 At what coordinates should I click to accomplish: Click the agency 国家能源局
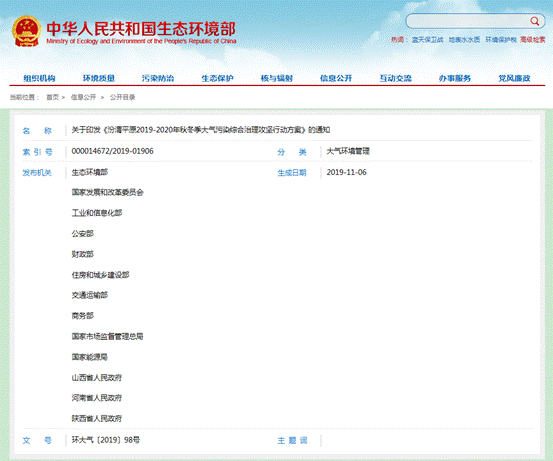pyautogui.click(x=90, y=357)
